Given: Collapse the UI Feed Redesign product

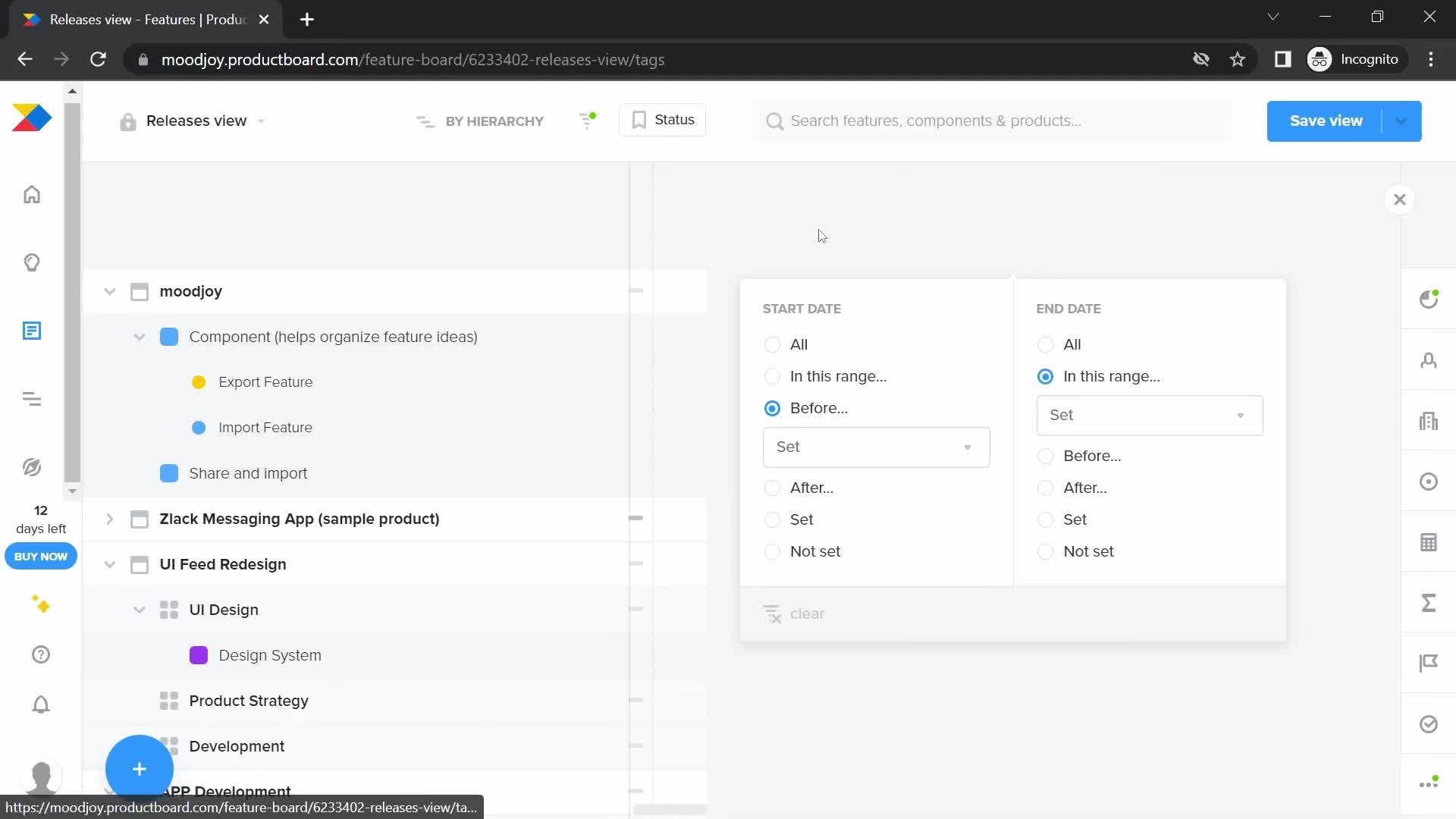Looking at the screenshot, I should 110,564.
